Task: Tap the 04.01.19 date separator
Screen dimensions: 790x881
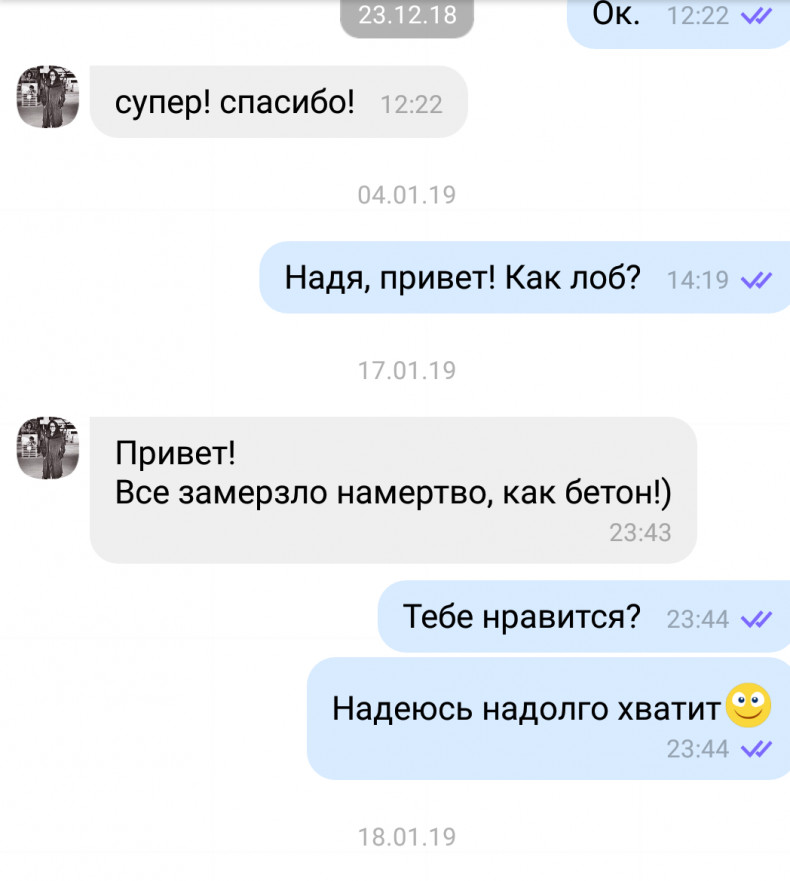Action: [x=407, y=195]
